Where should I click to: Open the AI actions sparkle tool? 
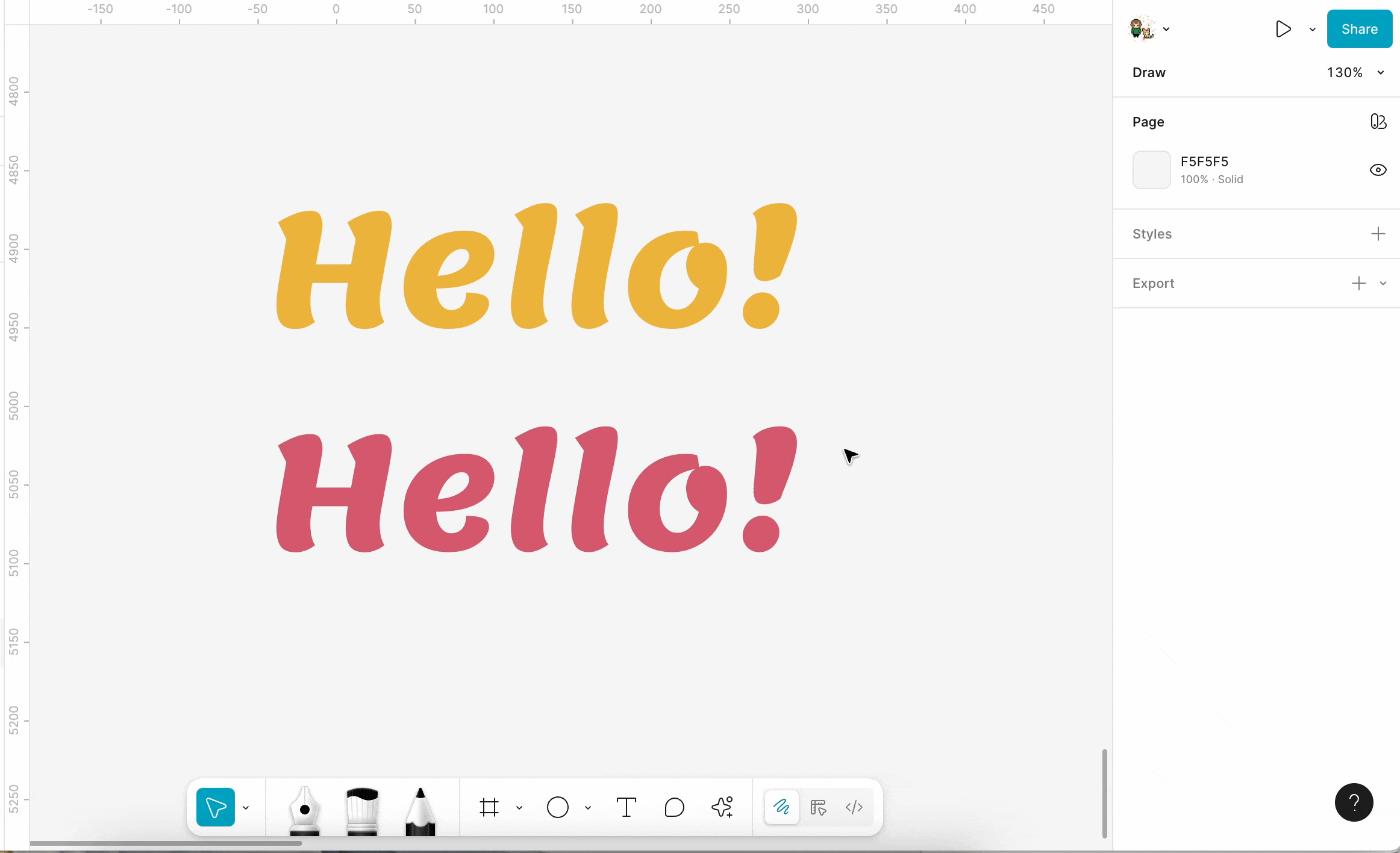[722, 807]
